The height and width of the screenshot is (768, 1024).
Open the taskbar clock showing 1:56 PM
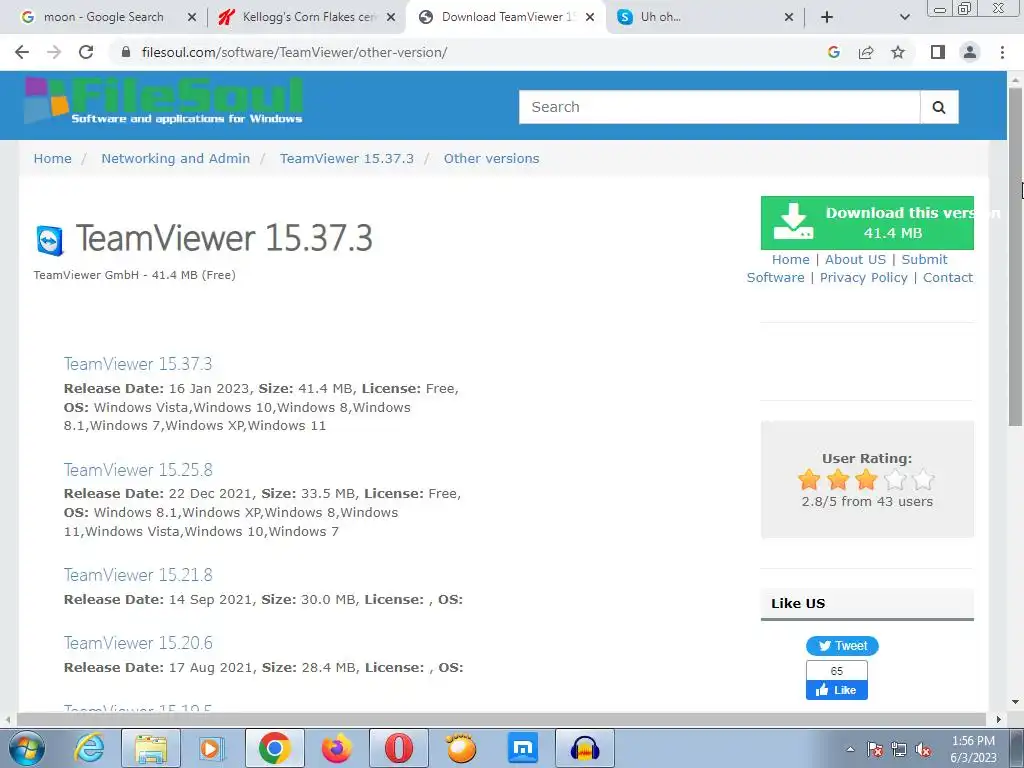coord(973,749)
